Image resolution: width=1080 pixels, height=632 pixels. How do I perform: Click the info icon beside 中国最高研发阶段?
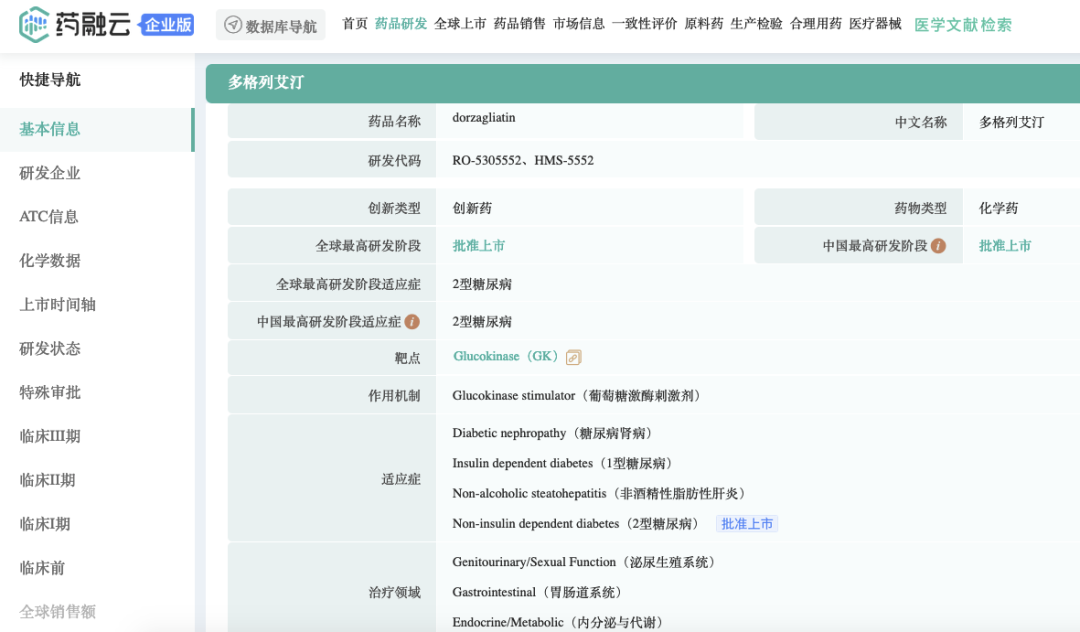click(938, 246)
